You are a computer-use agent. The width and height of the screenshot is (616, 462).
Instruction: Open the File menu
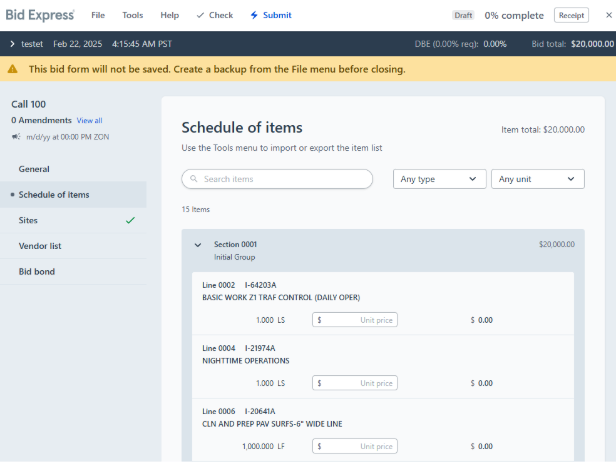click(x=98, y=15)
